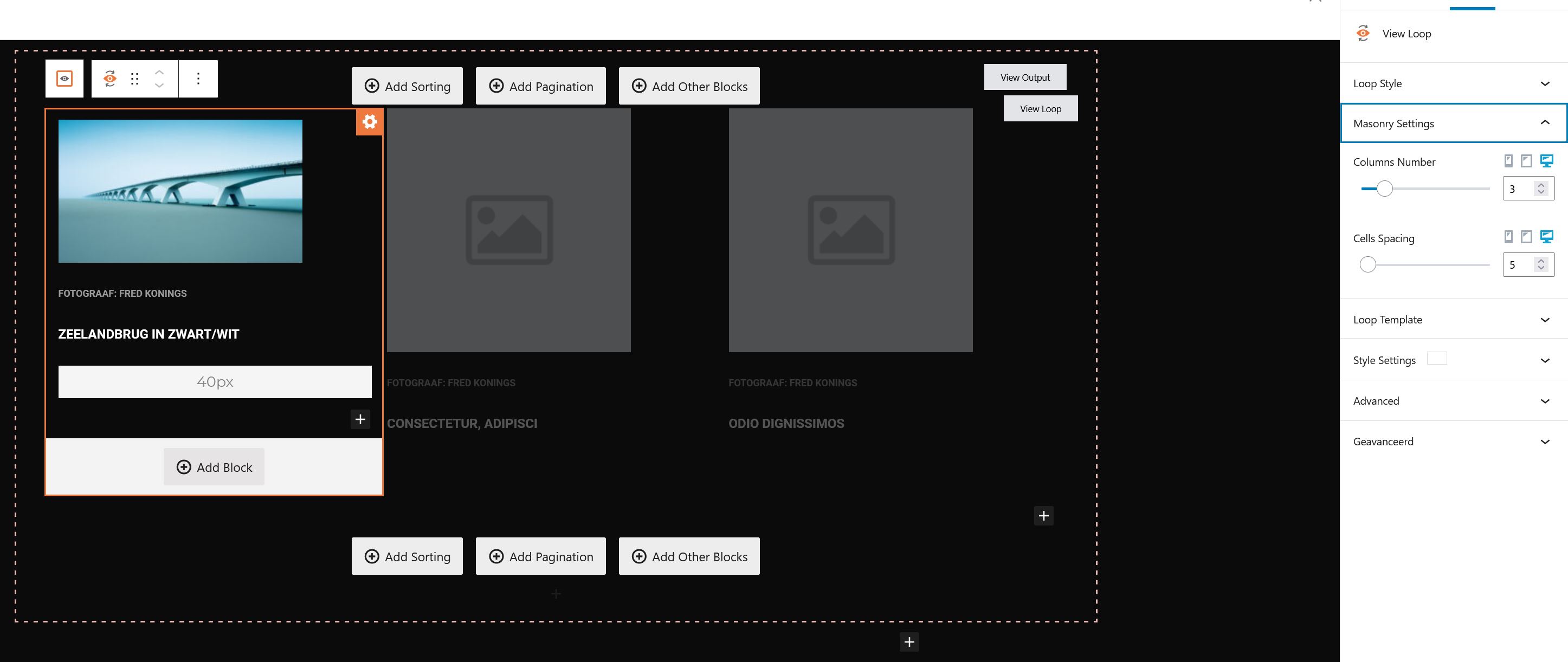1568x662 pixels.
Task: Click 'FOTOGRAAF: FRED KONINGS' above Odio Dignissimos
Action: tap(792, 382)
